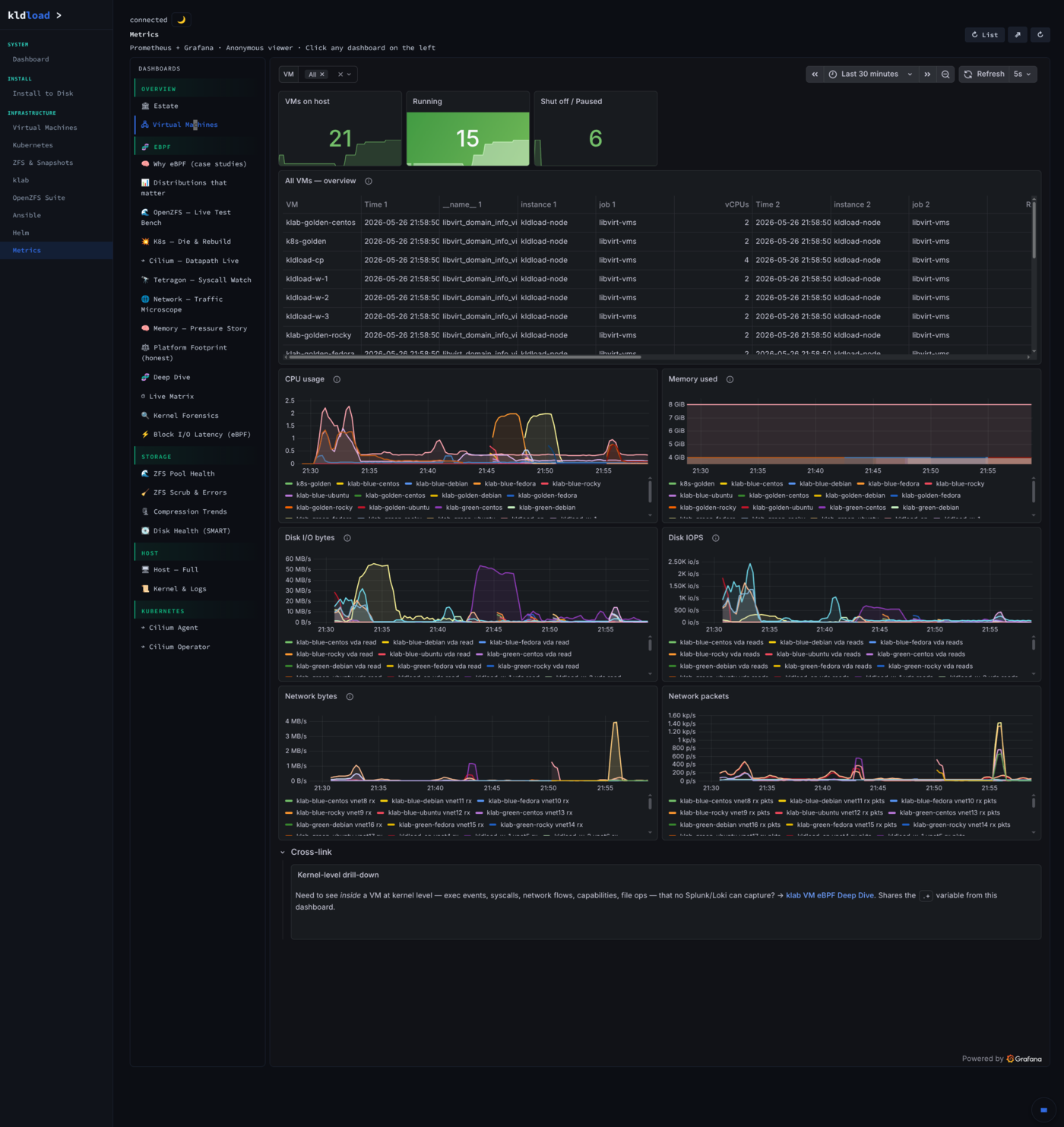Click the Refresh button
This screenshot has width=1064, height=1127.
(x=984, y=74)
